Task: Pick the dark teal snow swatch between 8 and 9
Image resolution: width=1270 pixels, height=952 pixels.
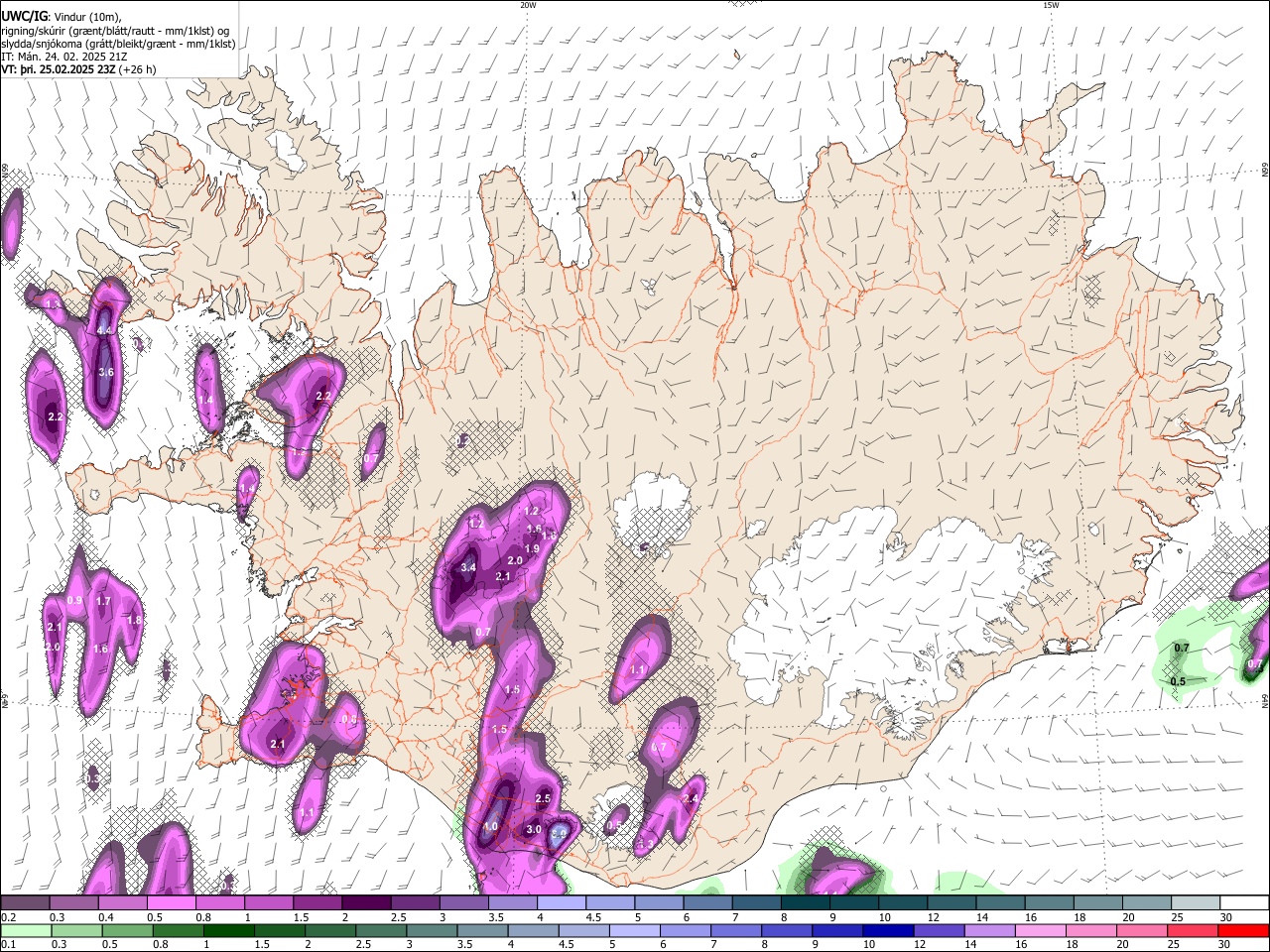Action: click(x=806, y=902)
